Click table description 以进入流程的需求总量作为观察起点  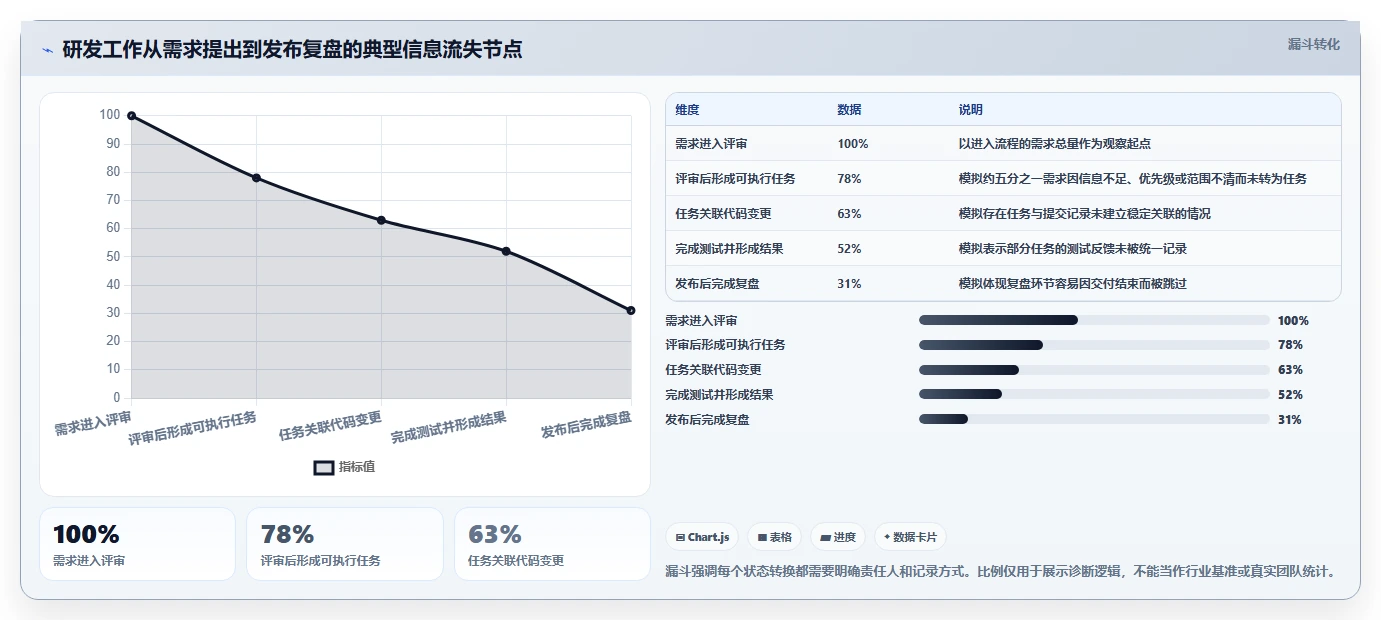(x=1054, y=144)
